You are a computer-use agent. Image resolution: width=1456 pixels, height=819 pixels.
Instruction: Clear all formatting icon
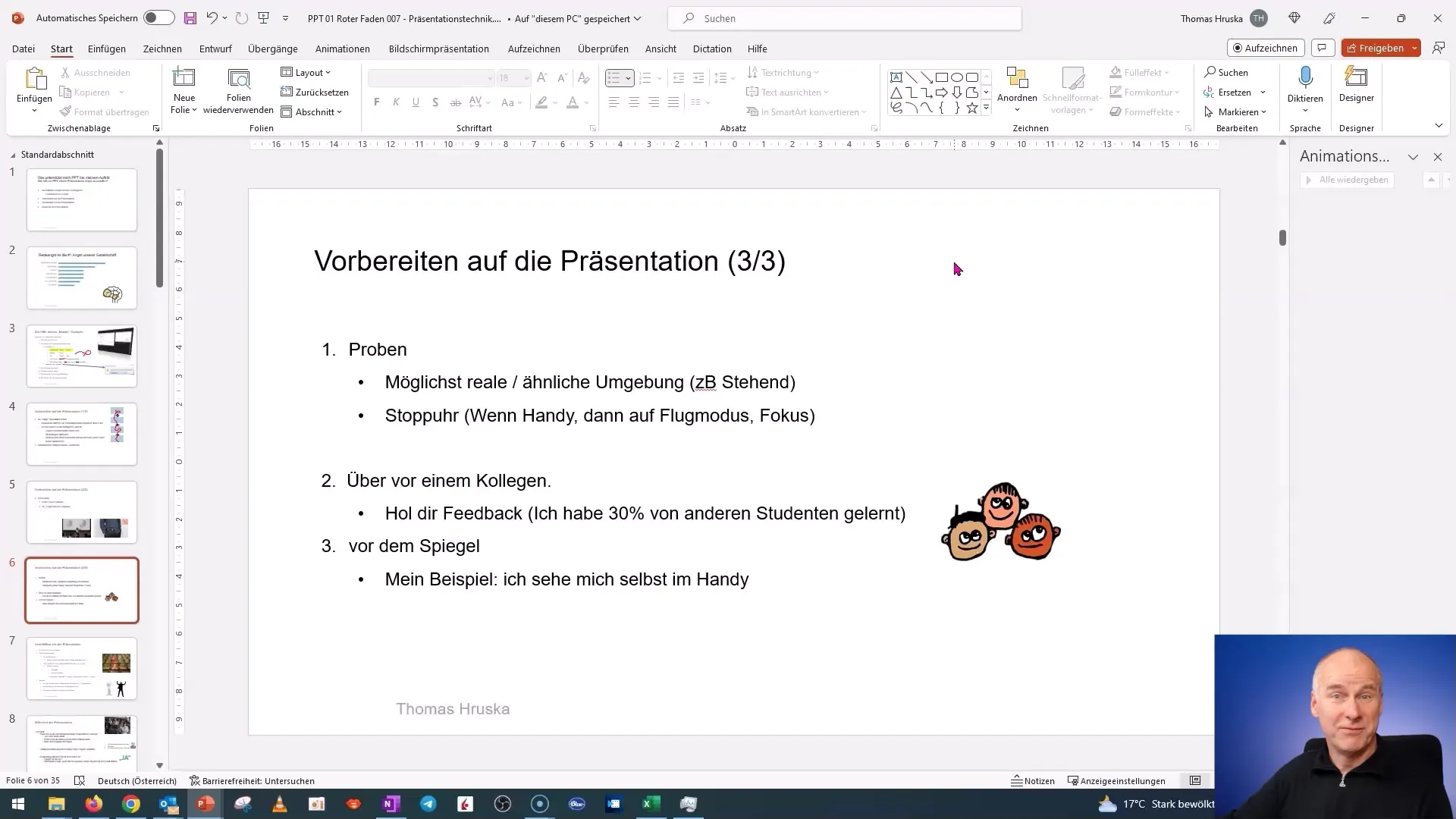(583, 78)
